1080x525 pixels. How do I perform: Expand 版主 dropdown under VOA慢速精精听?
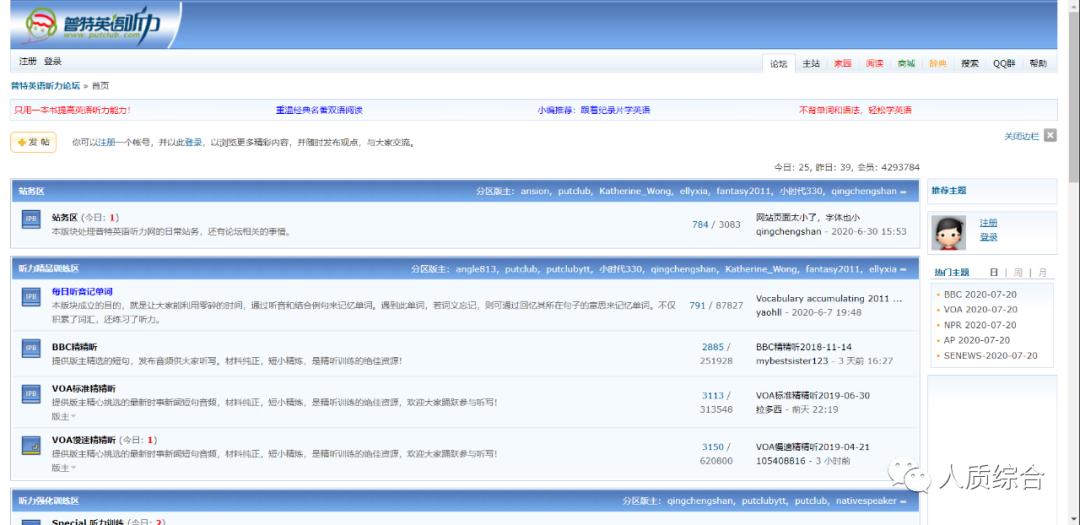click(63, 467)
